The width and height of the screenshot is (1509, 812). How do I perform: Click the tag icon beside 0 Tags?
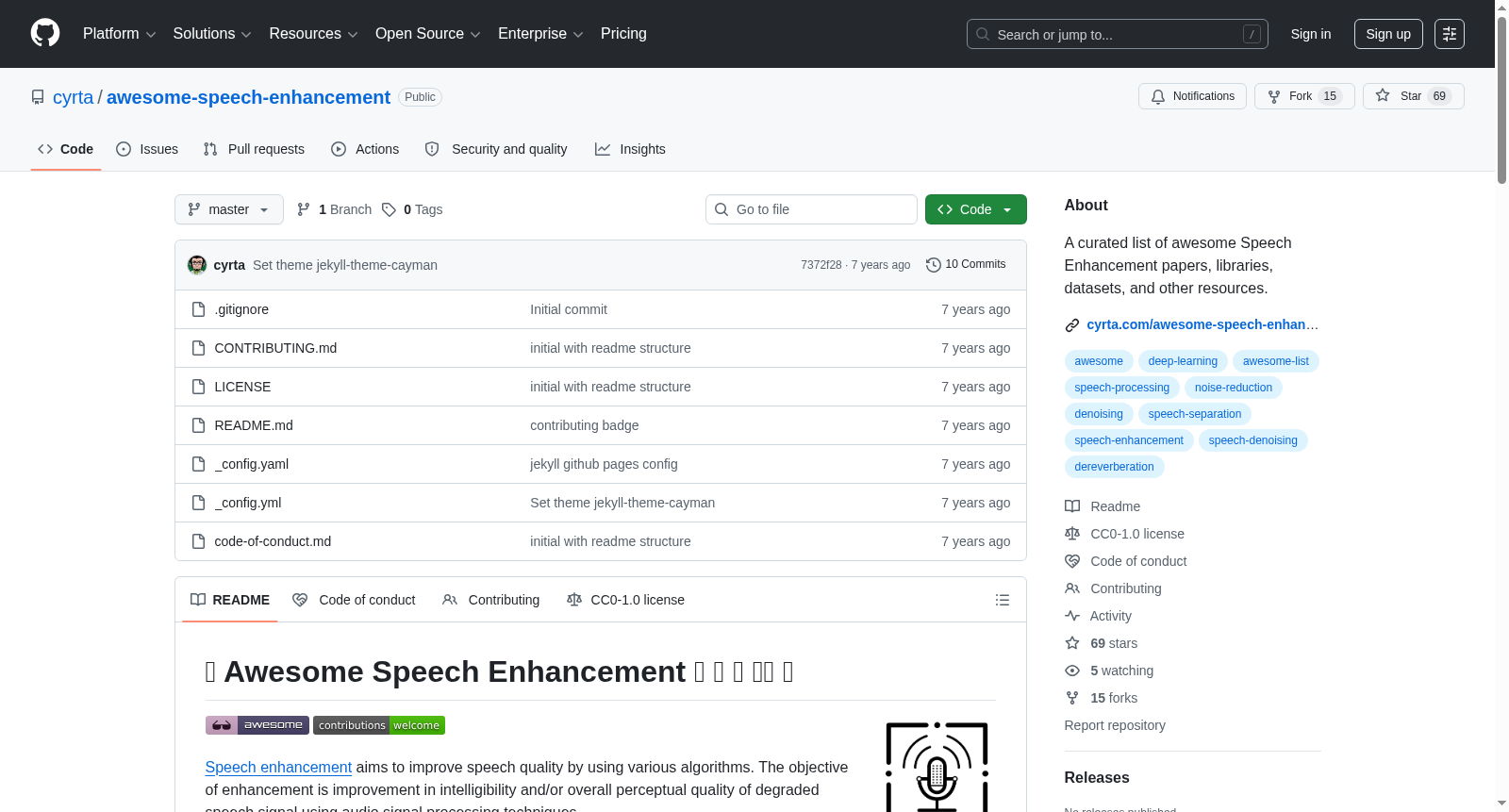pyautogui.click(x=389, y=209)
